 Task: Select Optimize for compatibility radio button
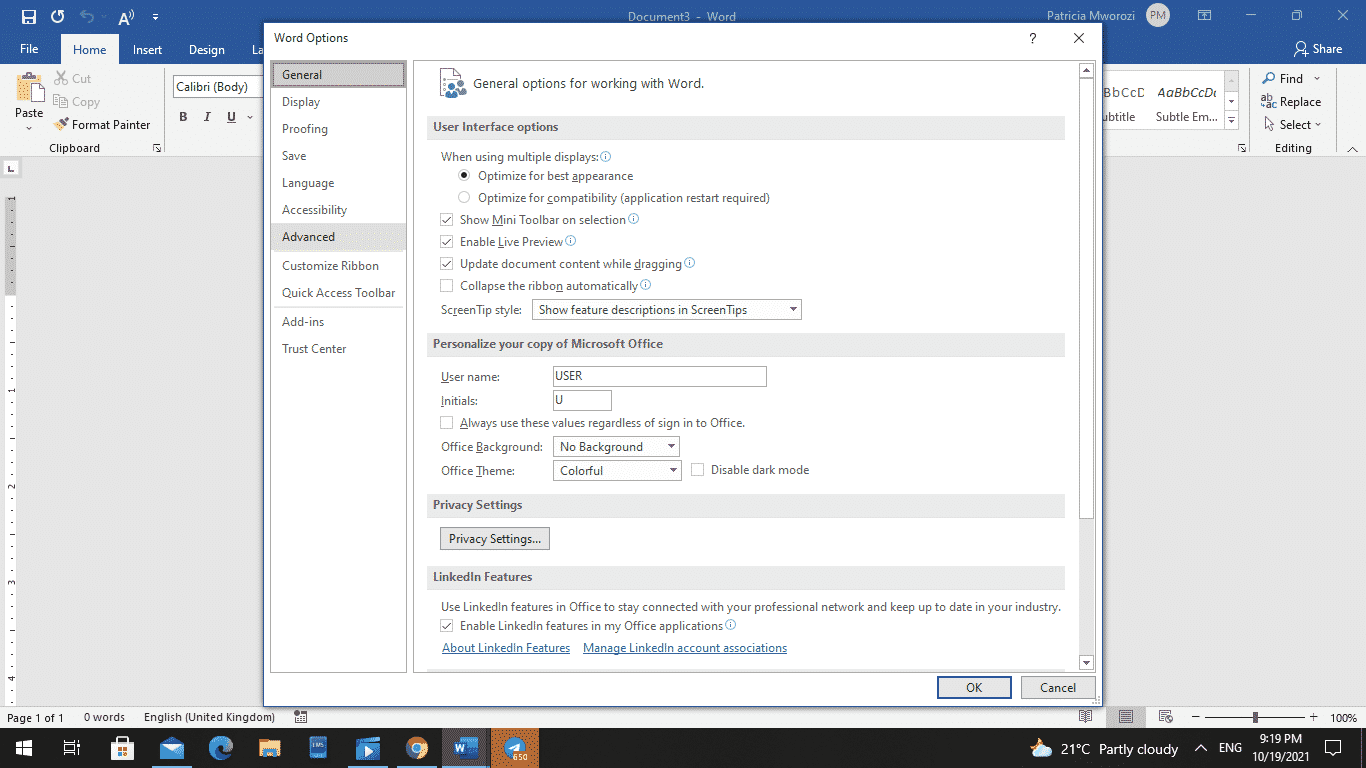pyautogui.click(x=464, y=197)
